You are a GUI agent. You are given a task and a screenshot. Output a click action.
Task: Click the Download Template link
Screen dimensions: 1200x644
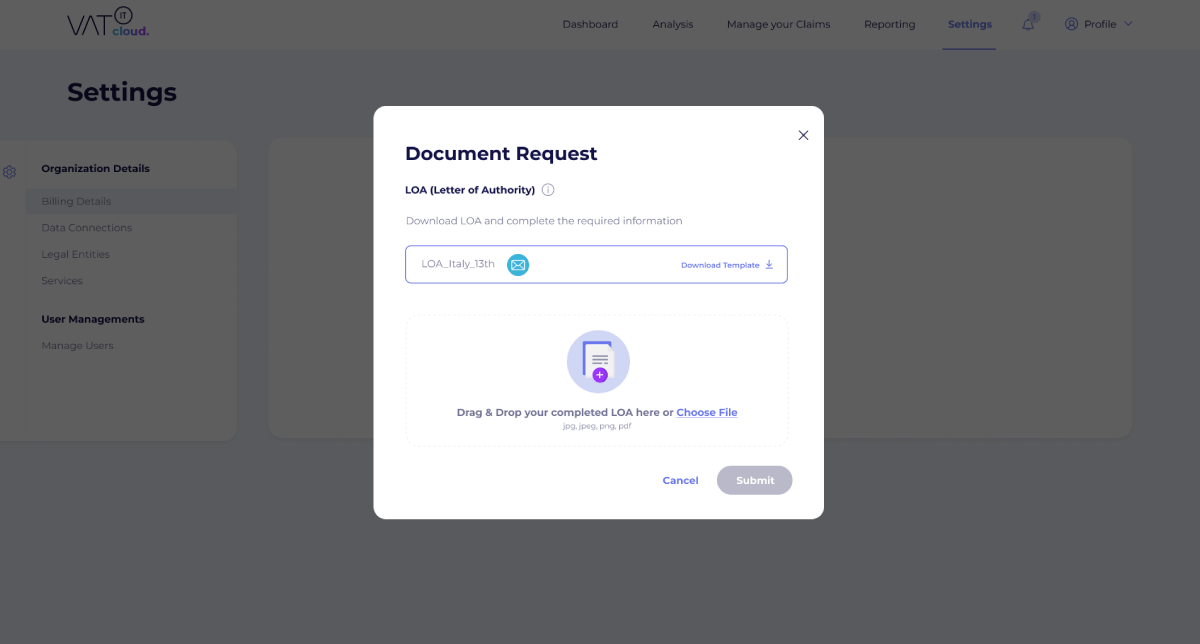click(x=720, y=265)
